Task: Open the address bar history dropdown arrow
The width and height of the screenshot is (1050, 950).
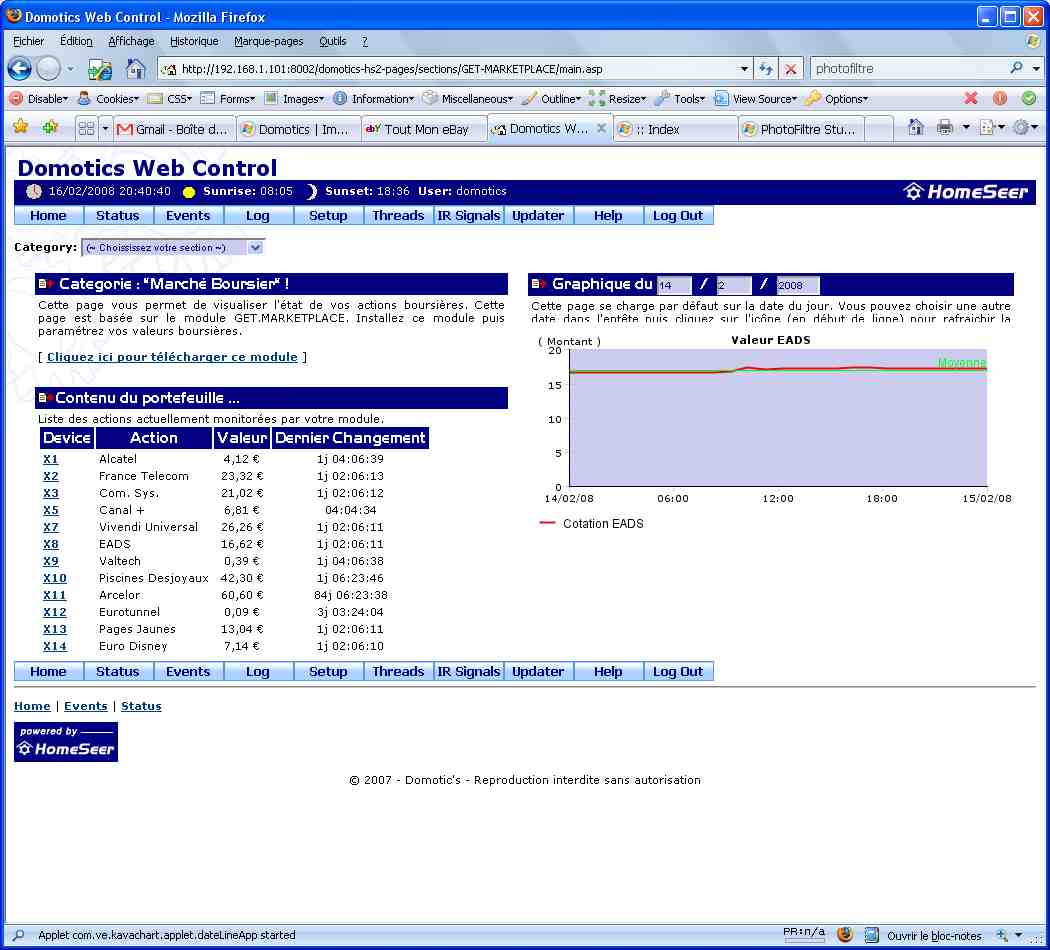Action: pos(744,68)
